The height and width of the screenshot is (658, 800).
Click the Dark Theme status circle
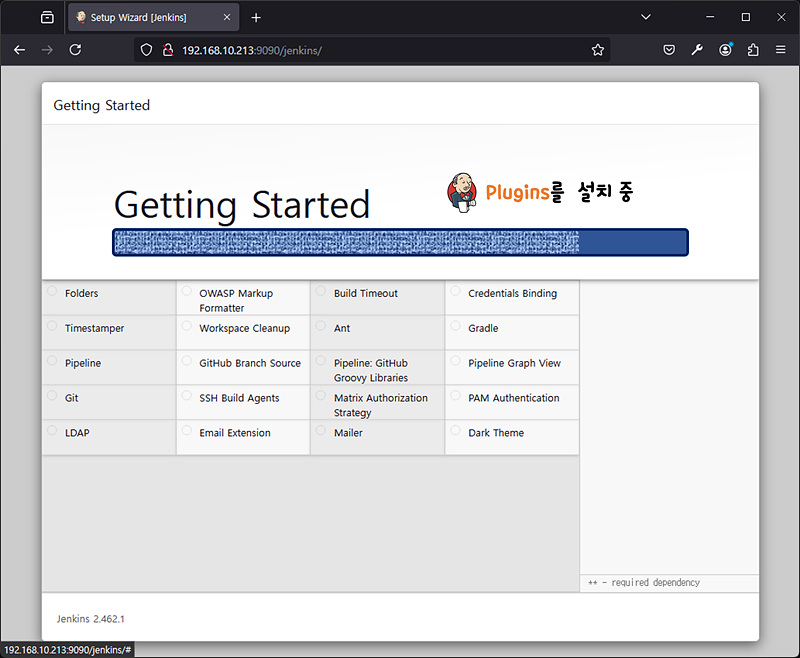[x=456, y=430]
